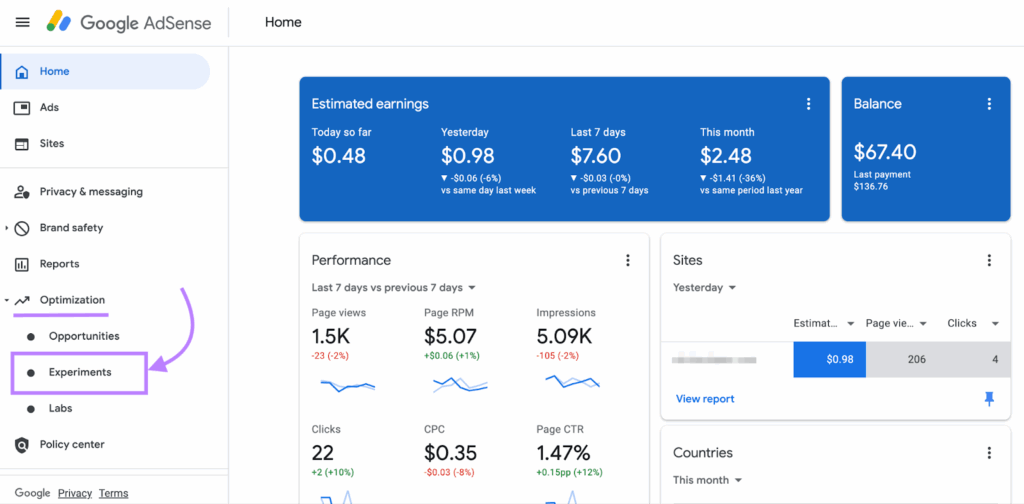The height and width of the screenshot is (504, 1024).
Task: Open the hamburger main menu
Action: pyautogui.click(x=22, y=22)
